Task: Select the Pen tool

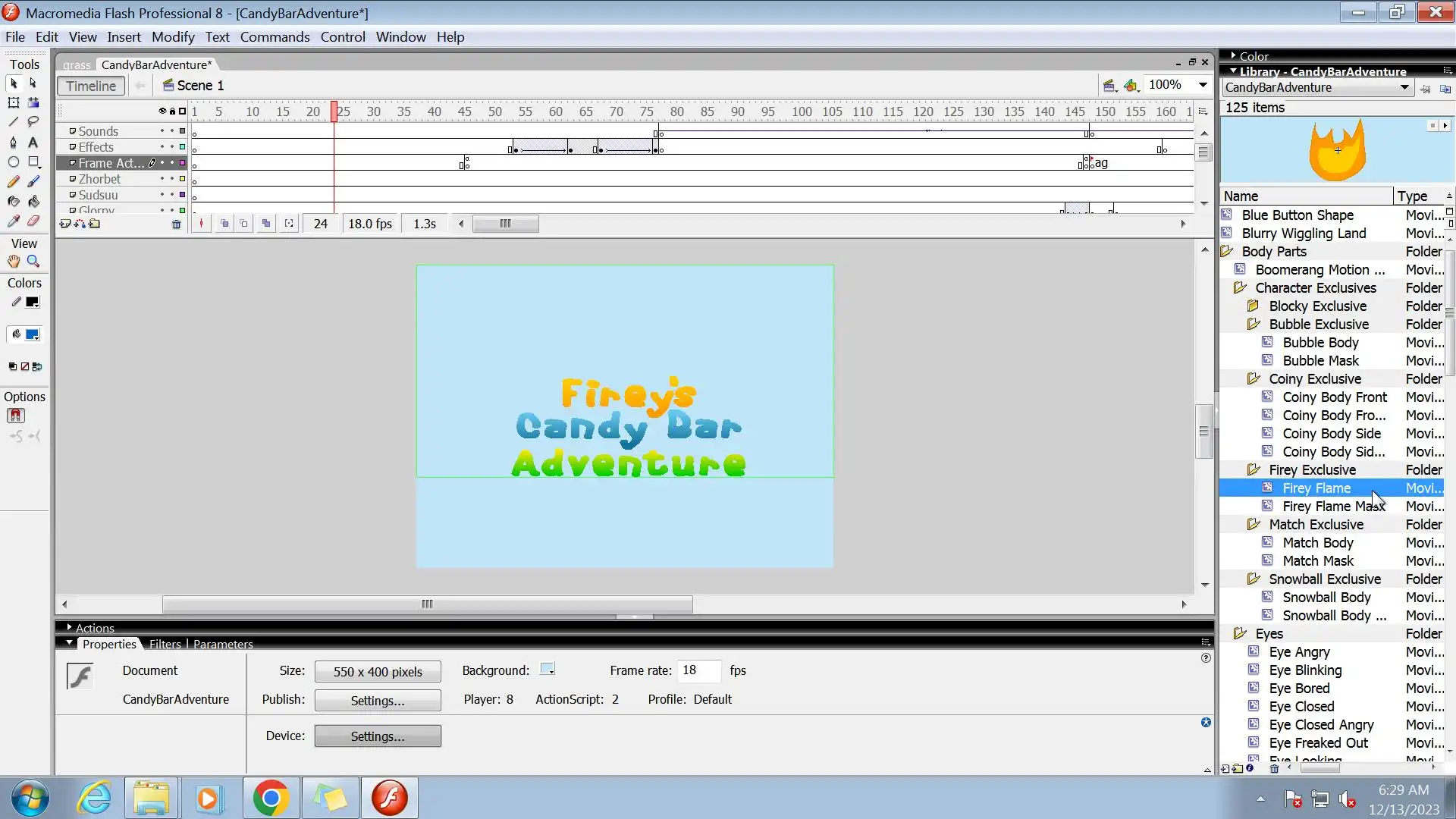Action: pos(13,142)
